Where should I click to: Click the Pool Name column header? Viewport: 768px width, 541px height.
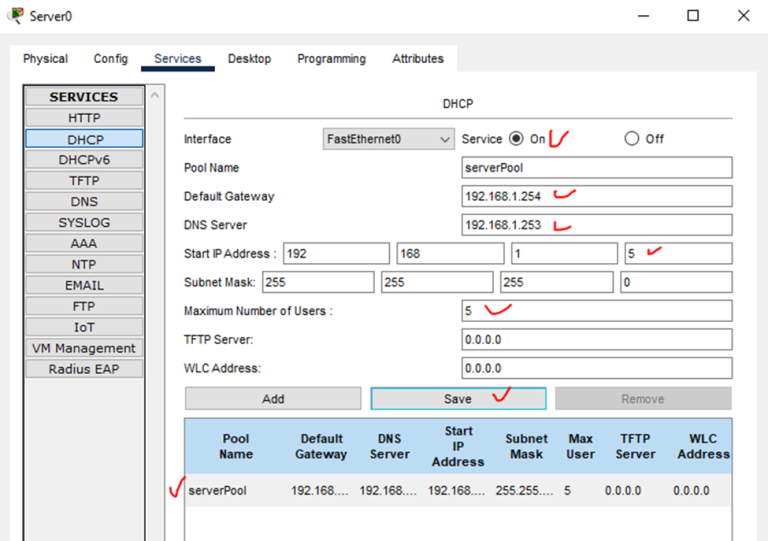pyautogui.click(x=236, y=446)
